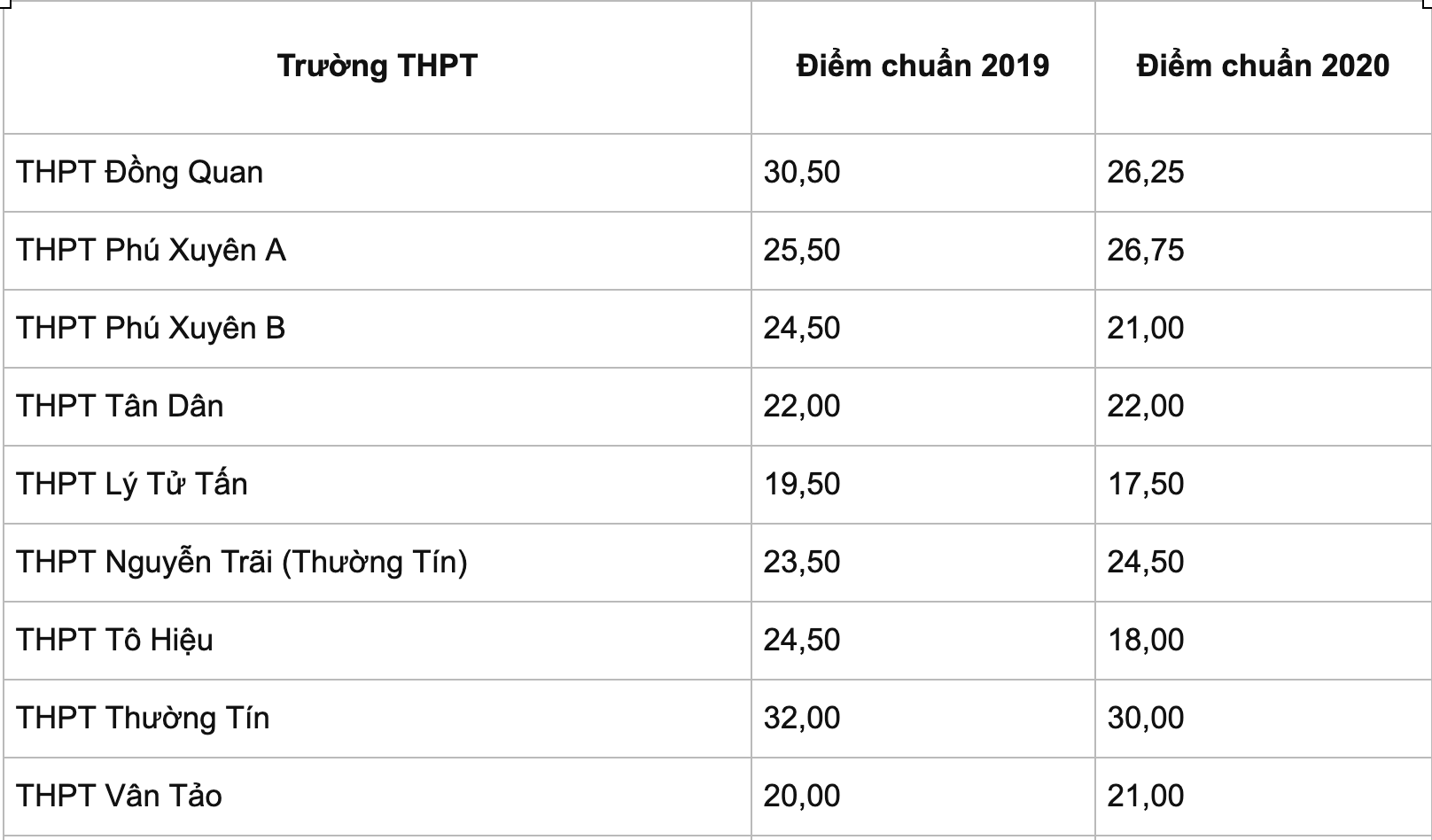This screenshot has height=840, width=1432.
Task: Click the THPT Vân Tảo school name
Action: [x=119, y=796]
